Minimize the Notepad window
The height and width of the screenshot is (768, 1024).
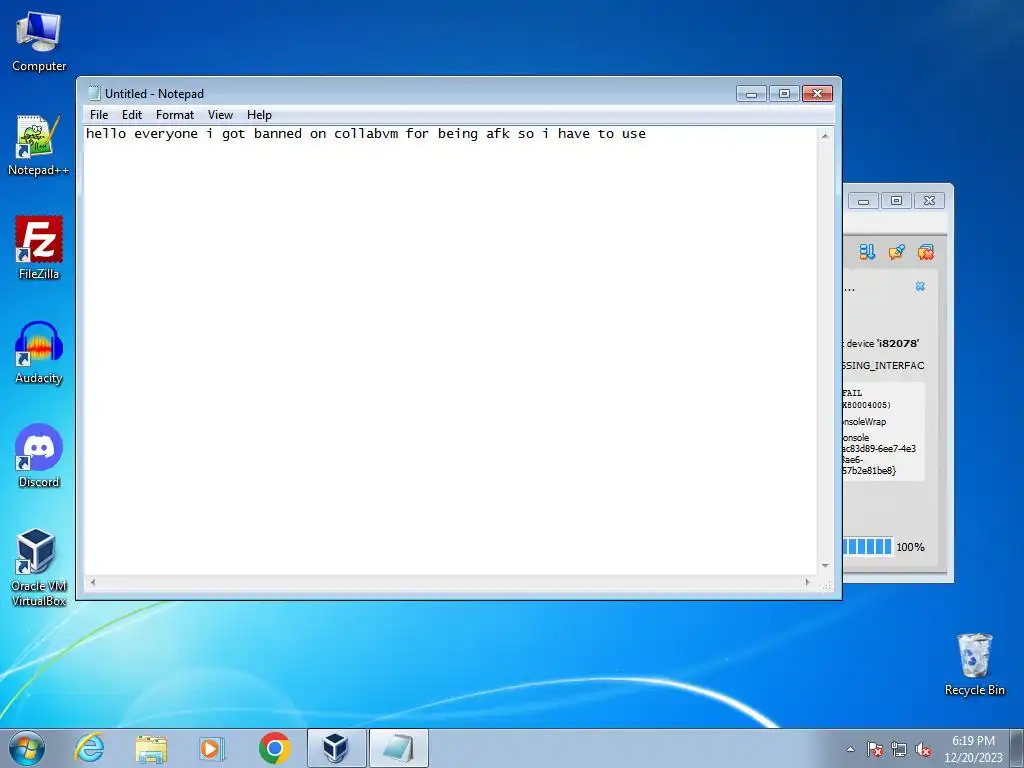751,93
